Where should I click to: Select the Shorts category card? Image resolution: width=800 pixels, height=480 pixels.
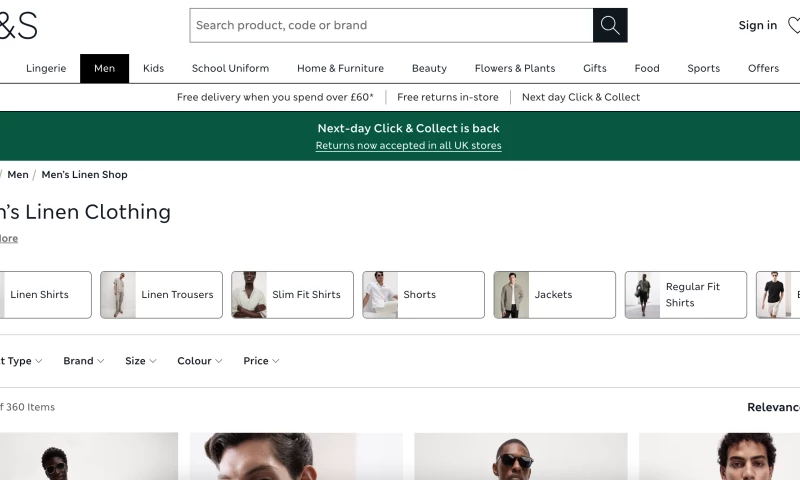(423, 295)
